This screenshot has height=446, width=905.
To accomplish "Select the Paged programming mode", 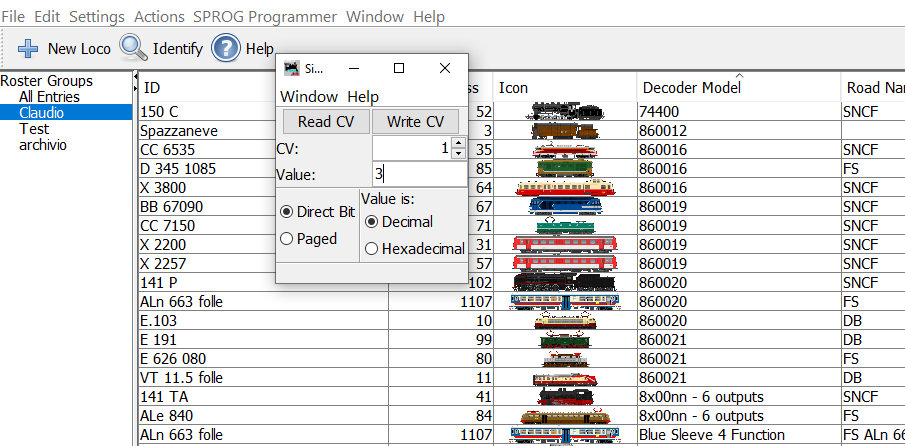I will click(287, 239).
